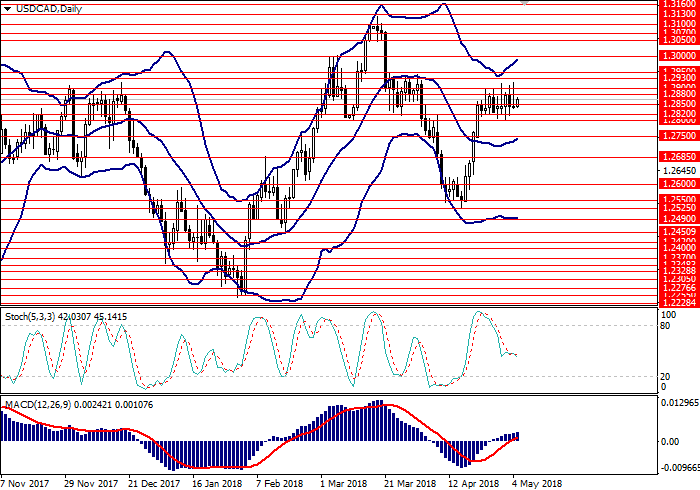Click the 12 Apr 2018 date label
This screenshot has width=700, height=490.
point(475,482)
